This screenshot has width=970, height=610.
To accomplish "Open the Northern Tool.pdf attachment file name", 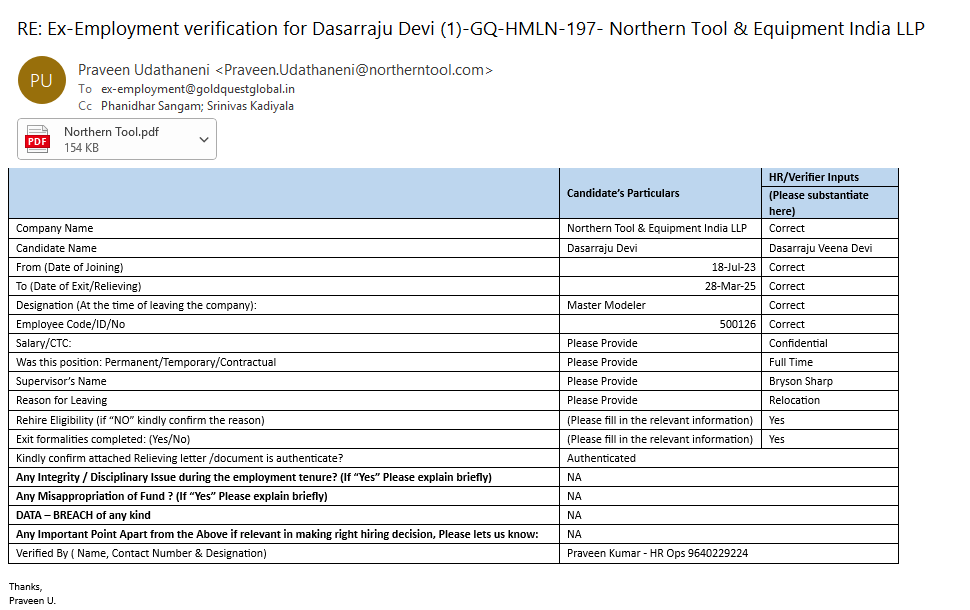I will click(111, 132).
